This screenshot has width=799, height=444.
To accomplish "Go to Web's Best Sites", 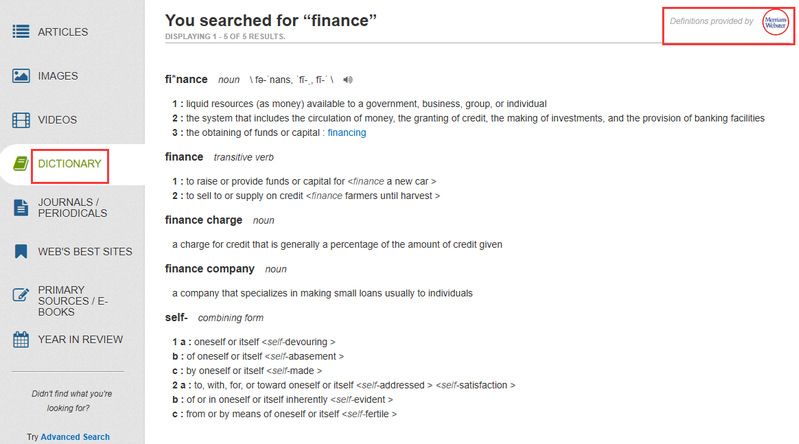I will click(85, 251).
